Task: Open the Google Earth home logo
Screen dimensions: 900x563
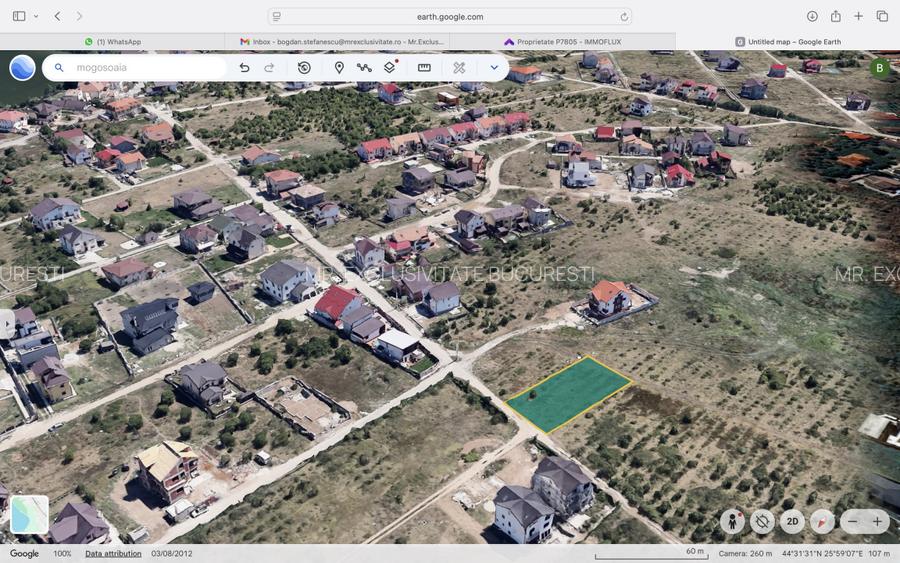Action: [x=23, y=68]
